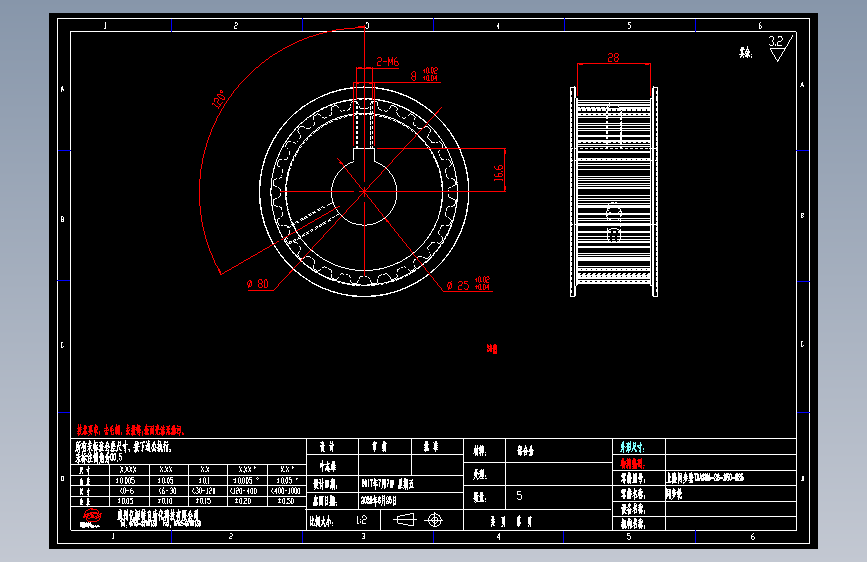Click the 28 width dimension
The width and height of the screenshot is (867, 562).
click(613, 58)
